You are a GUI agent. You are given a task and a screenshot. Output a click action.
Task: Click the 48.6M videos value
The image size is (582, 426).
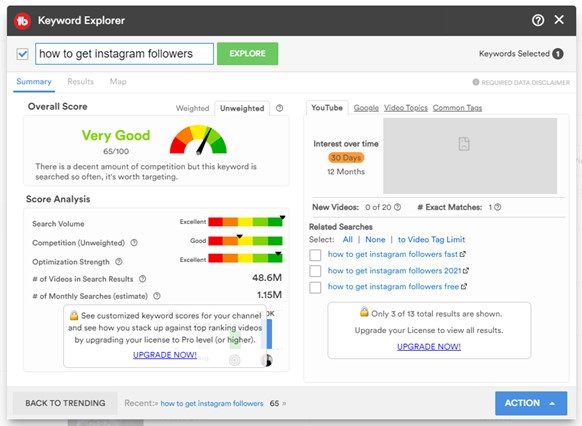[x=267, y=278]
